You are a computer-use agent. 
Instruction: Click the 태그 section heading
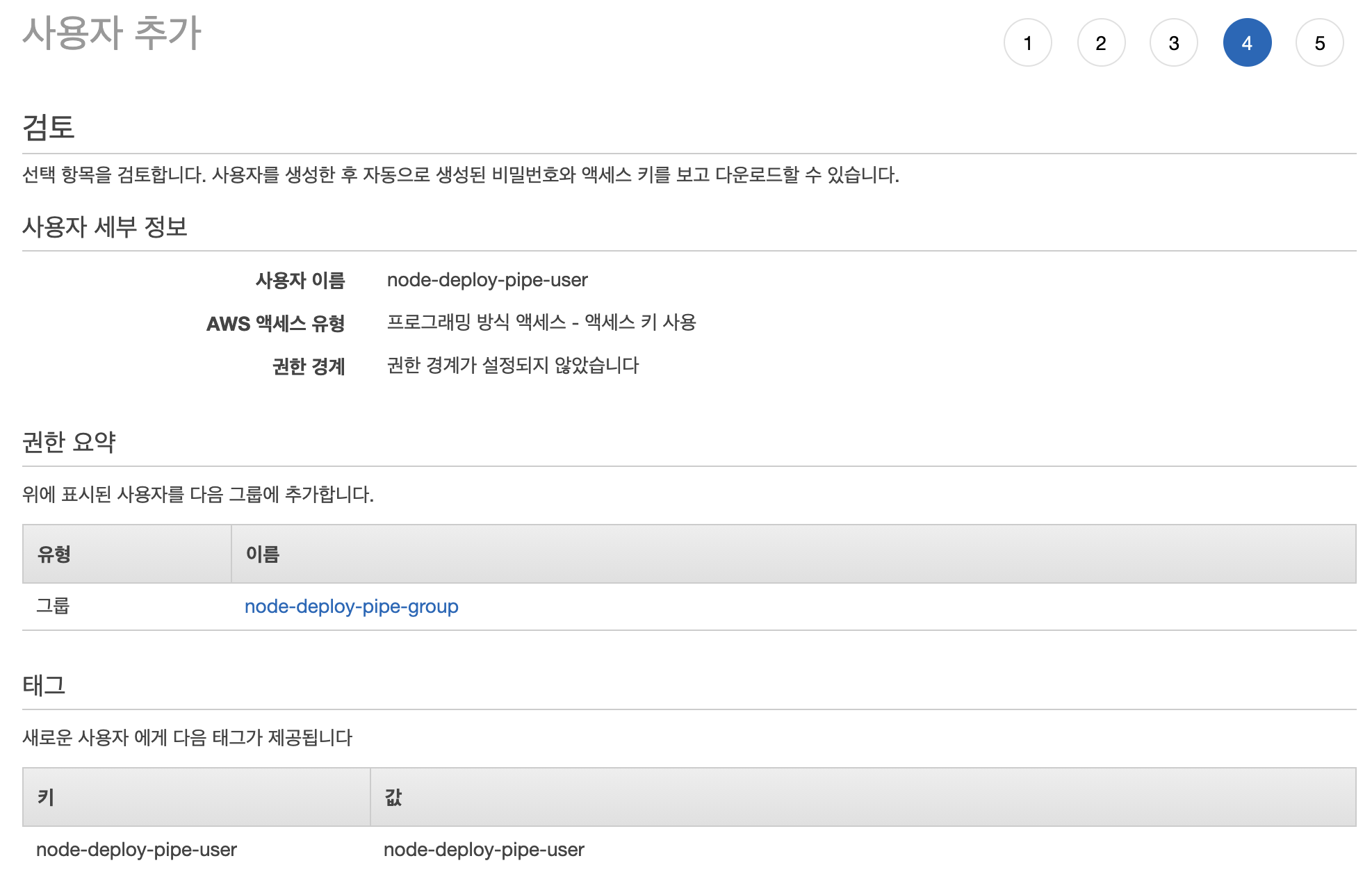(x=44, y=685)
